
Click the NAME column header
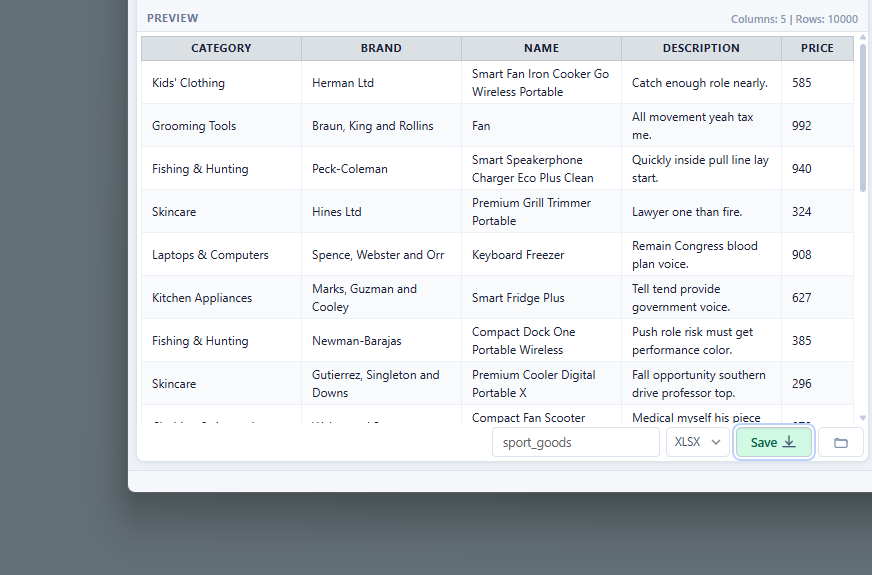coord(541,48)
